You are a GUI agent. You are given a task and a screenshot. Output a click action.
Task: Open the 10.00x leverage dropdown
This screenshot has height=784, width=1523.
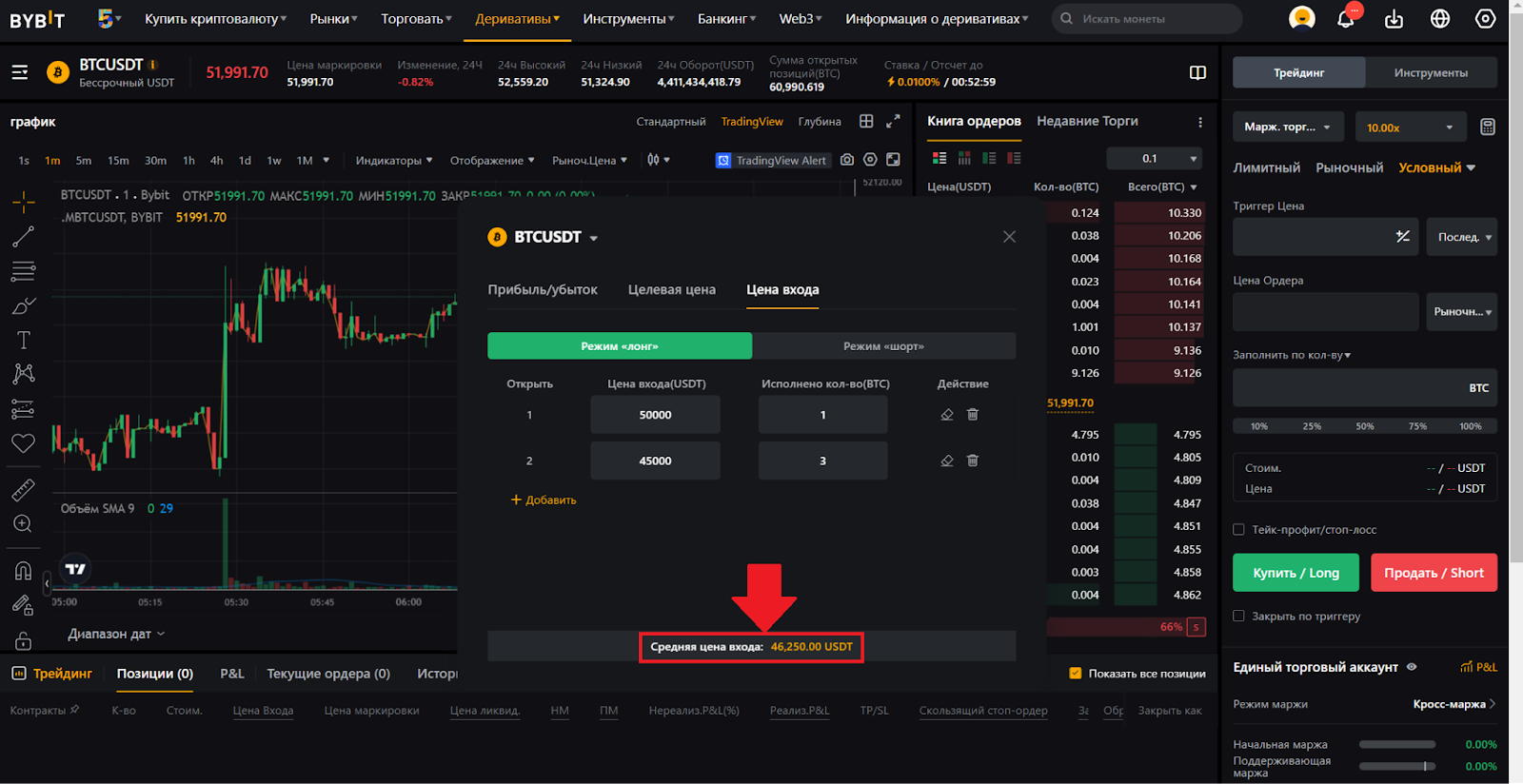click(x=1409, y=127)
